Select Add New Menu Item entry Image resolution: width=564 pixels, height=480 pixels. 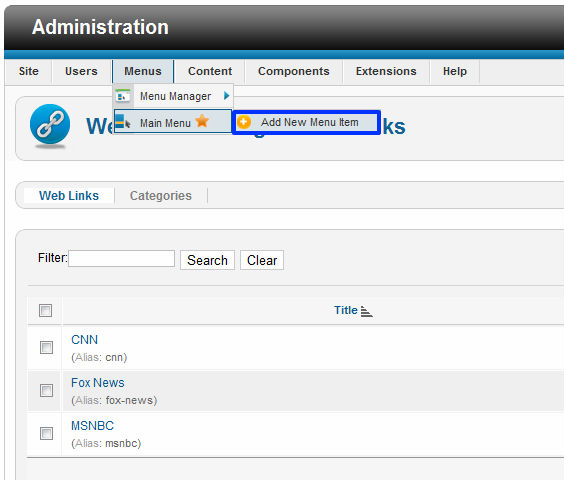(306, 122)
